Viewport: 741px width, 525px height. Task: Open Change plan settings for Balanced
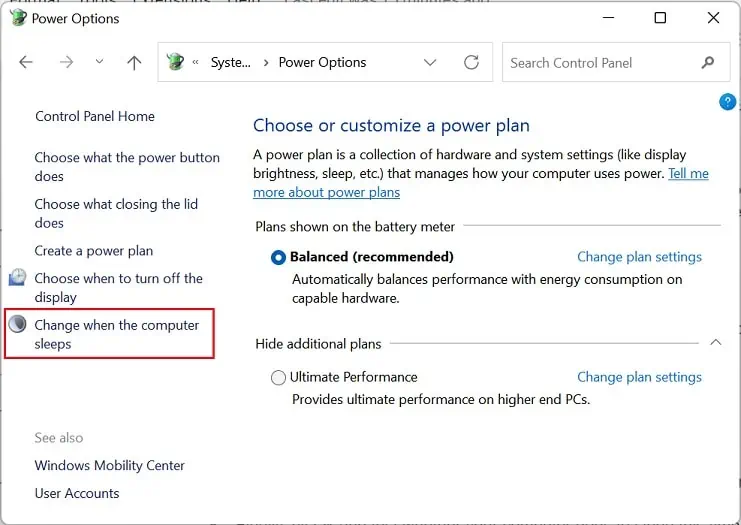click(x=639, y=257)
